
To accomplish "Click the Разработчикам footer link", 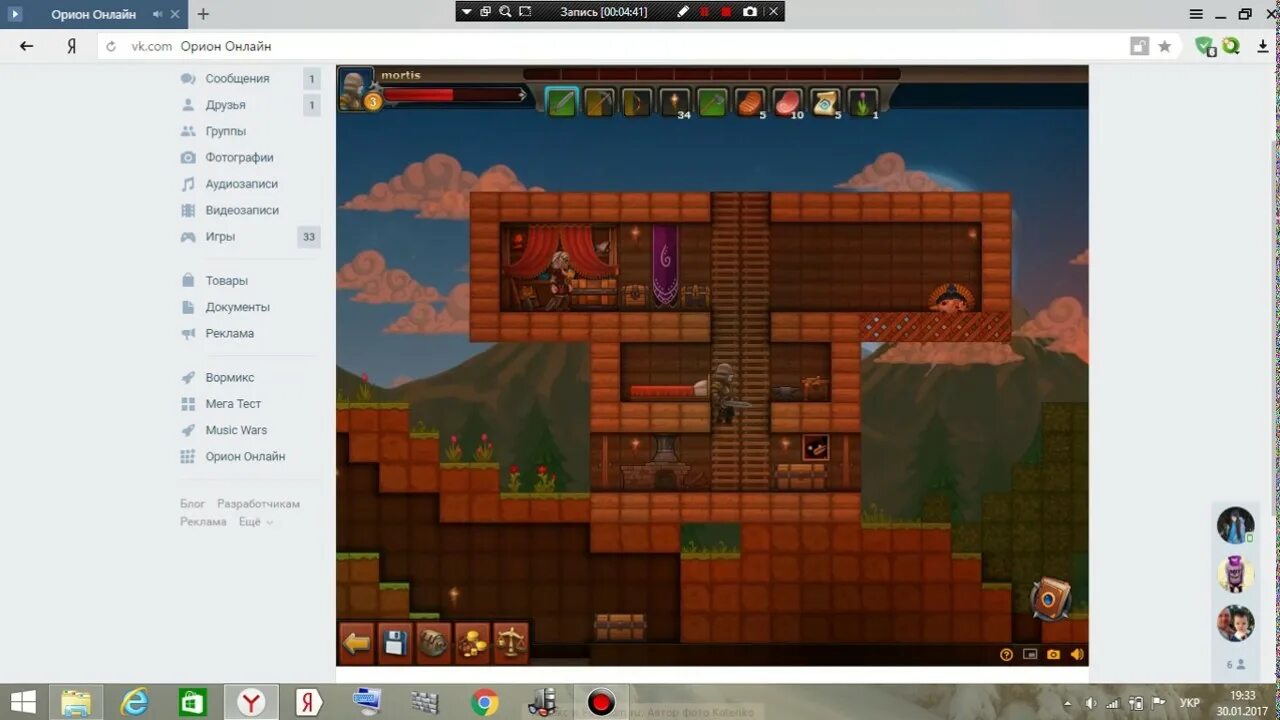I will pyautogui.click(x=258, y=504).
